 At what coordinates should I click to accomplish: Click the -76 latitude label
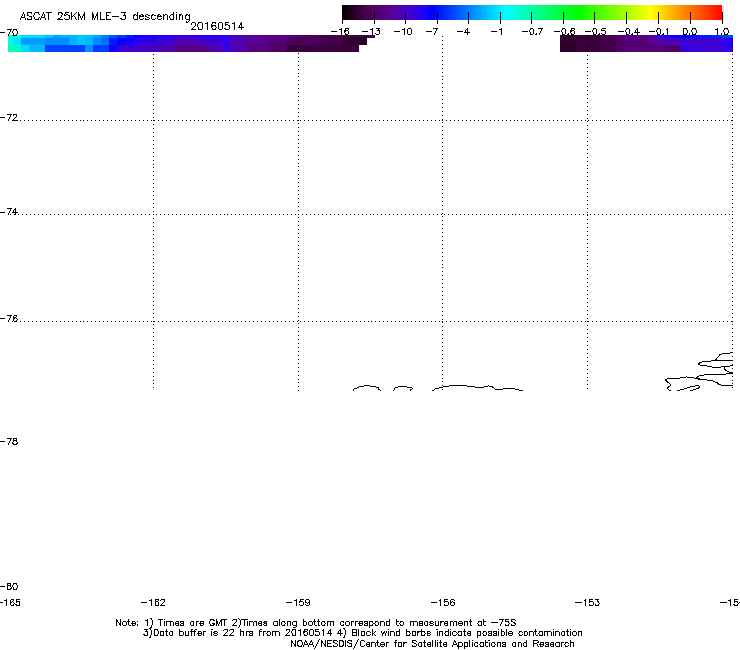(x=9, y=319)
